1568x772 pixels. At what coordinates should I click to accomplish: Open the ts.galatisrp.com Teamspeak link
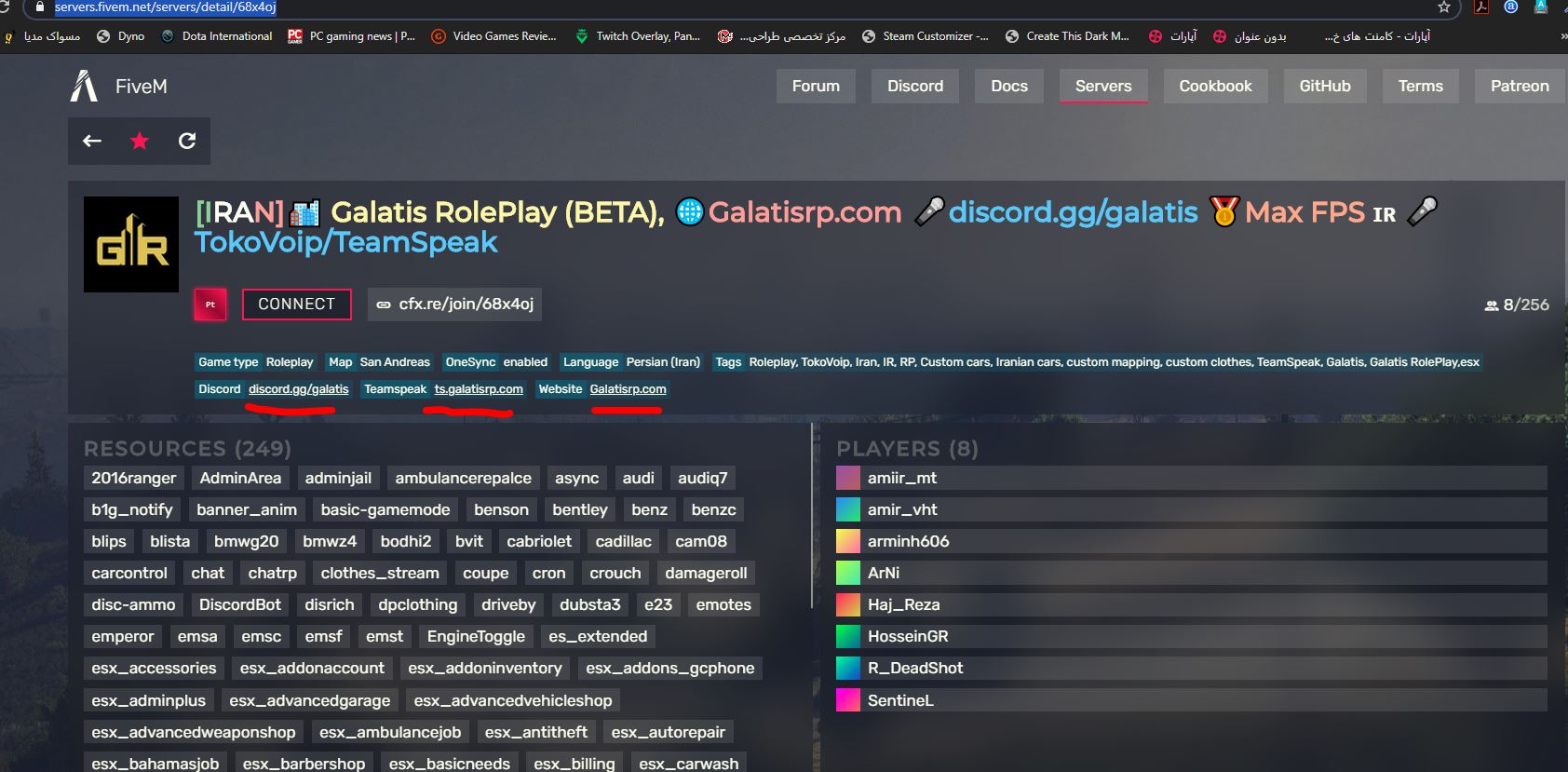479,389
